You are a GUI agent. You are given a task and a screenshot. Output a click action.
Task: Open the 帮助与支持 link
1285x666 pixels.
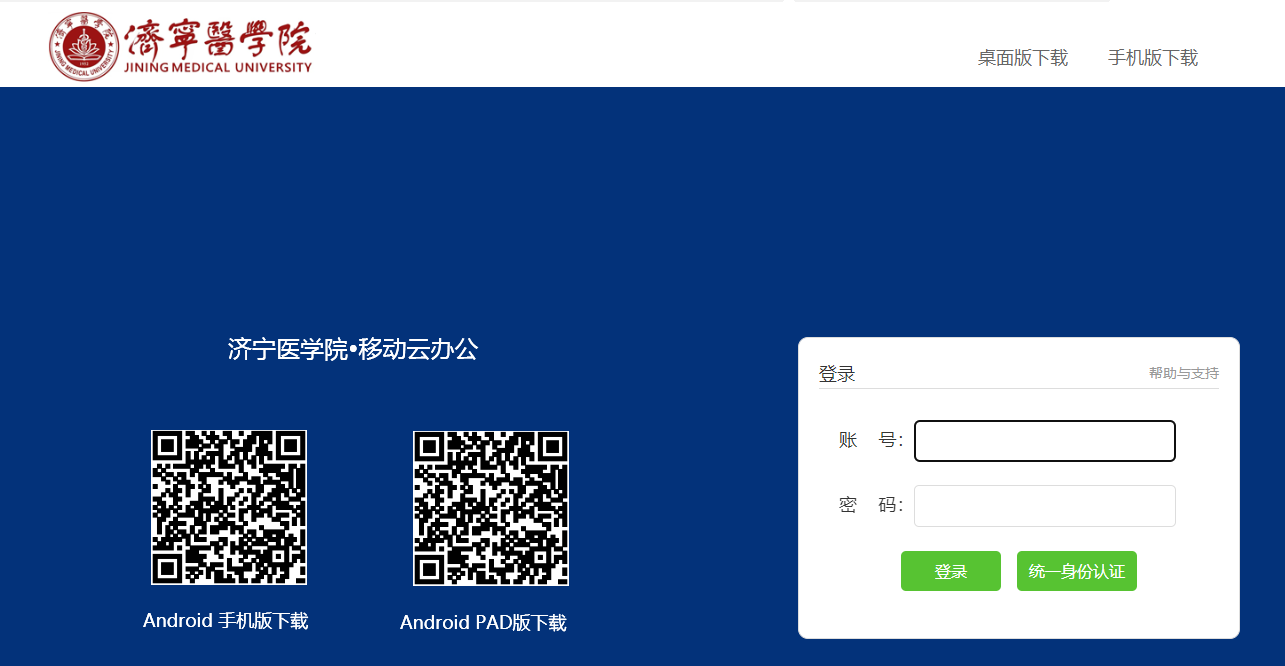(x=1184, y=373)
